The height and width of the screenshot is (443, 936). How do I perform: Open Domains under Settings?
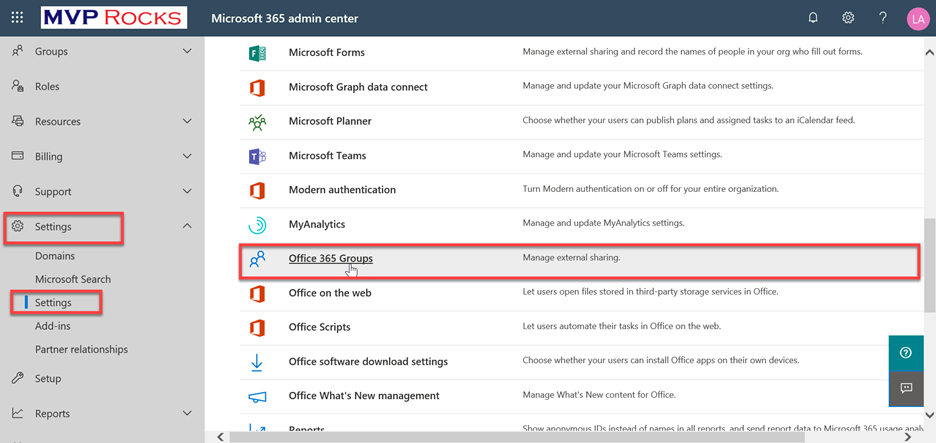coord(55,256)
